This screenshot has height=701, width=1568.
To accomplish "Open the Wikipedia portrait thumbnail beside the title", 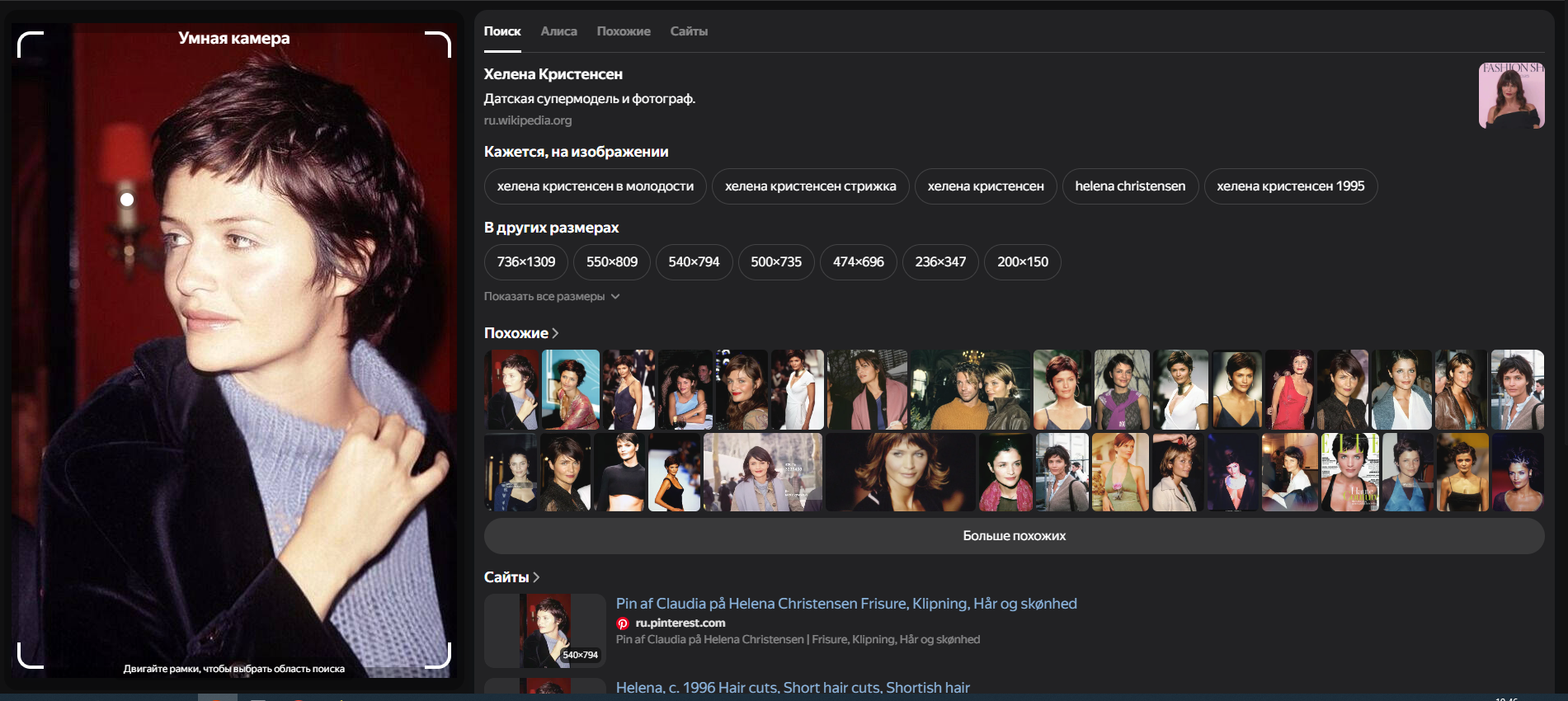I will tap(1511, 96).
